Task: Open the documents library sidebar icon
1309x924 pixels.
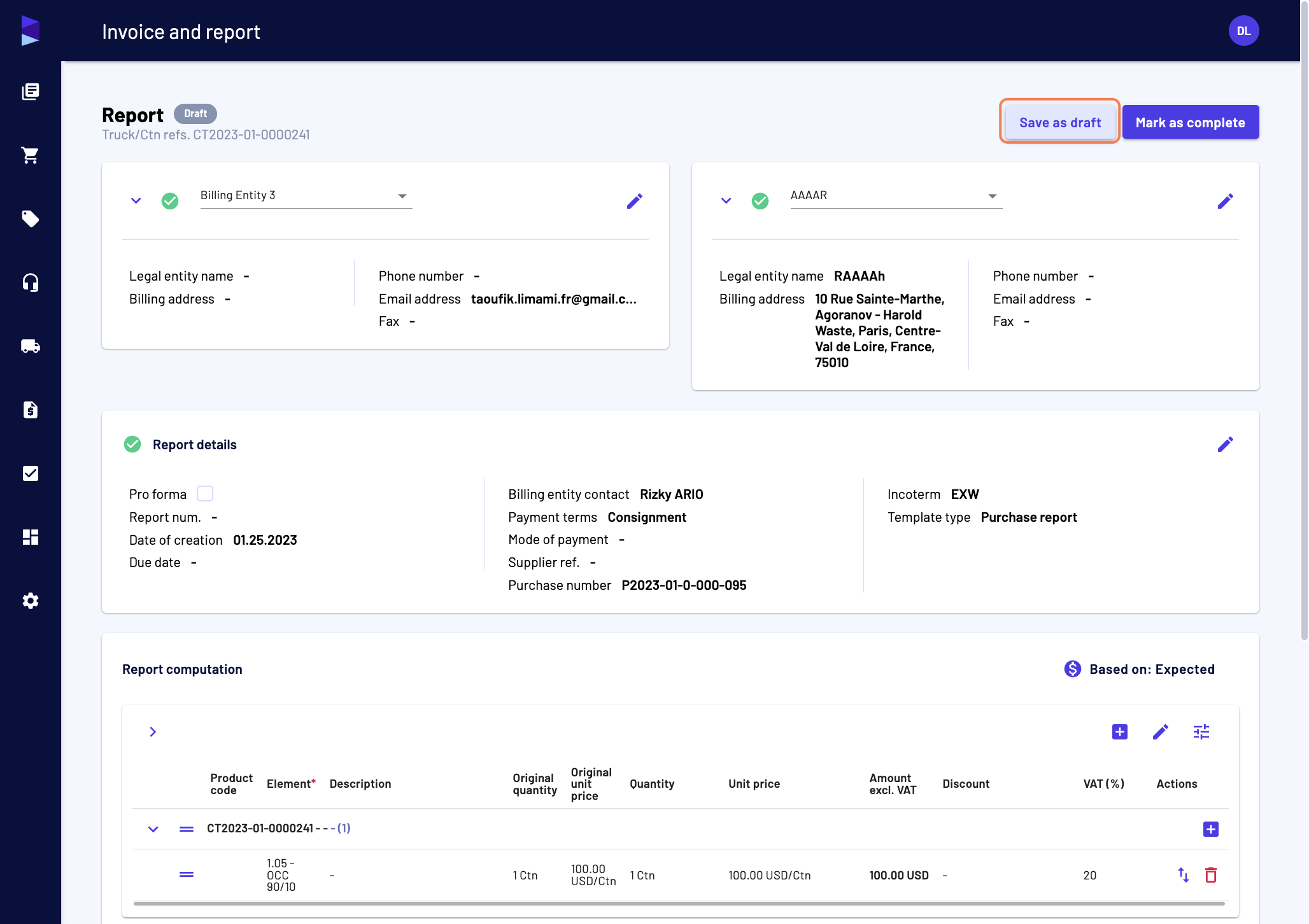Action: point(30,92)
